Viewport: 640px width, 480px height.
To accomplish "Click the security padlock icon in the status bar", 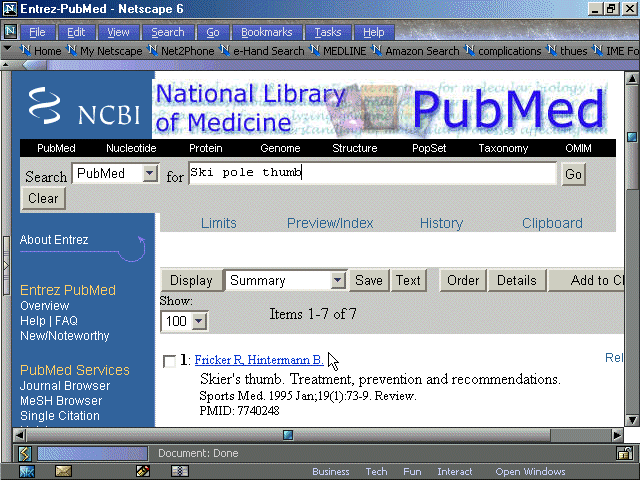I will tap(623, 454).
